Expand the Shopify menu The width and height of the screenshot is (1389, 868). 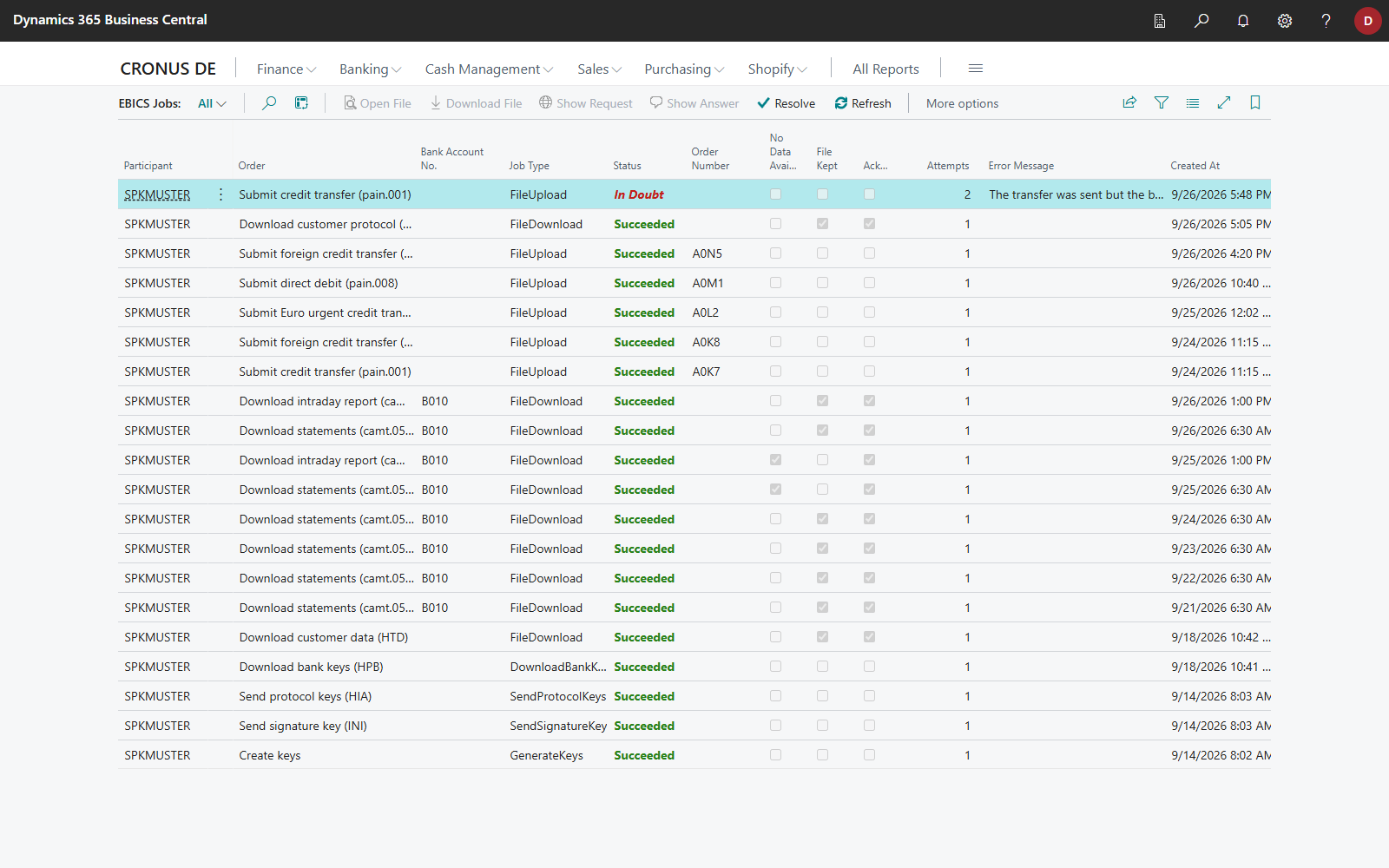click(778, 69)
